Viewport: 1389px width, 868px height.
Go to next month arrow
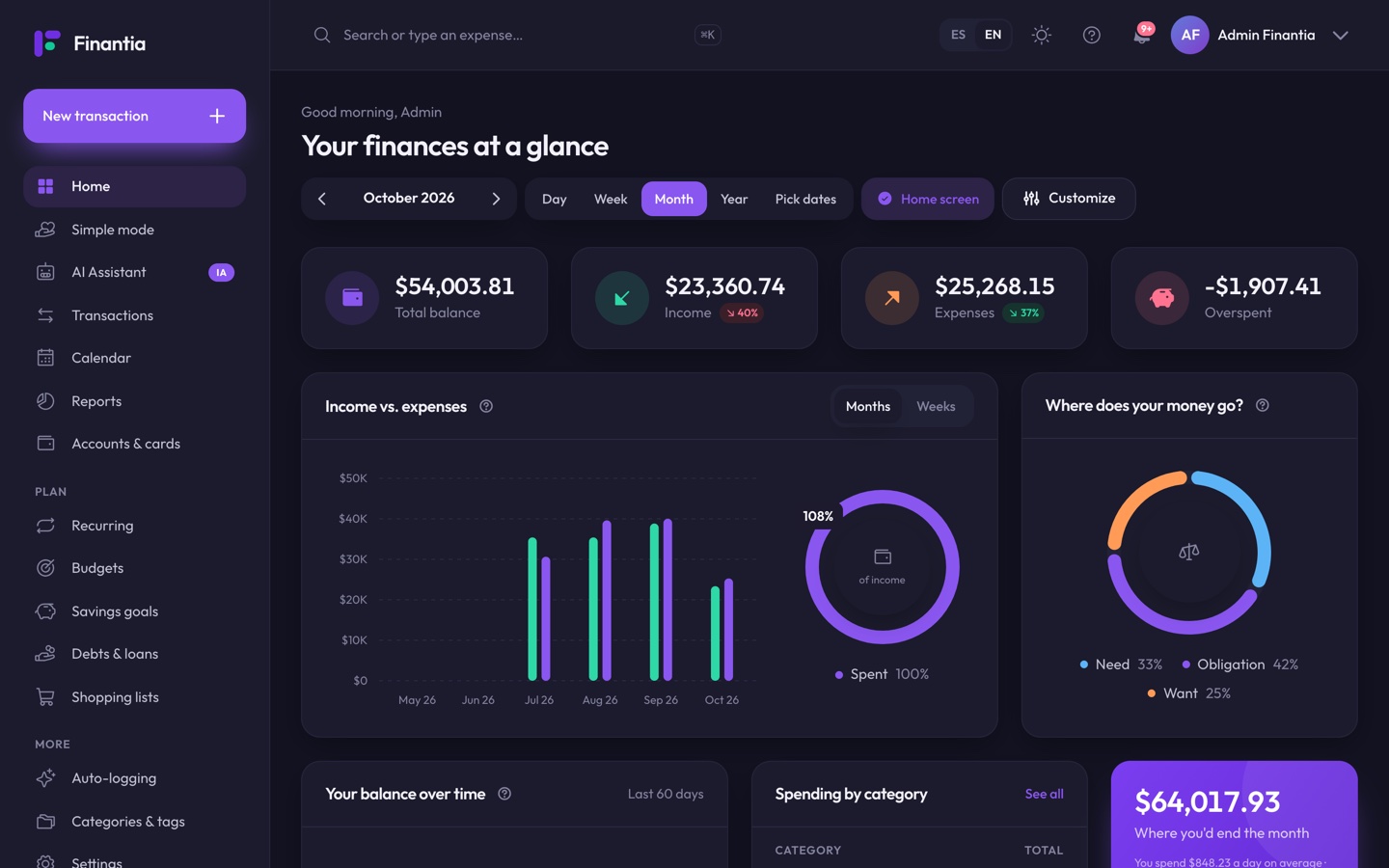(496, 199)
